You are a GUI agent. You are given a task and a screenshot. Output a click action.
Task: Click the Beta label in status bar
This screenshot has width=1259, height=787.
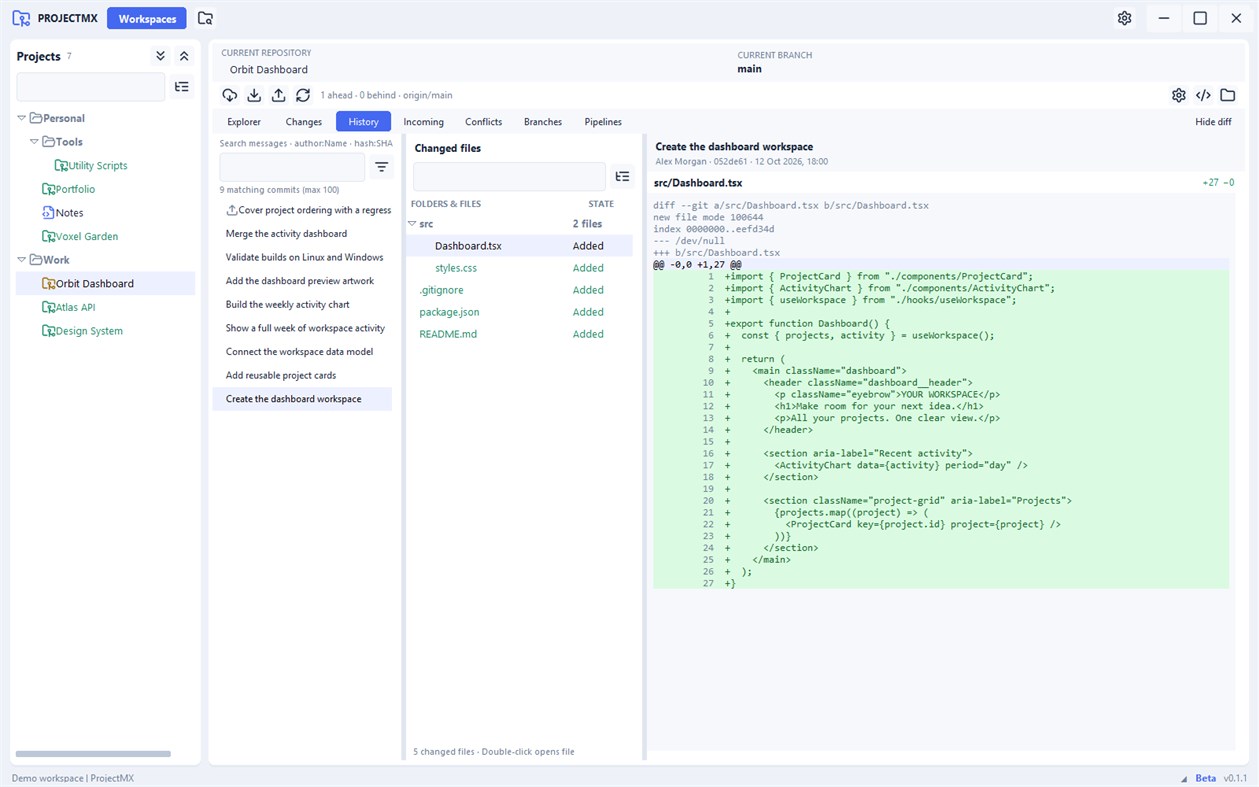pos(1205,778)
